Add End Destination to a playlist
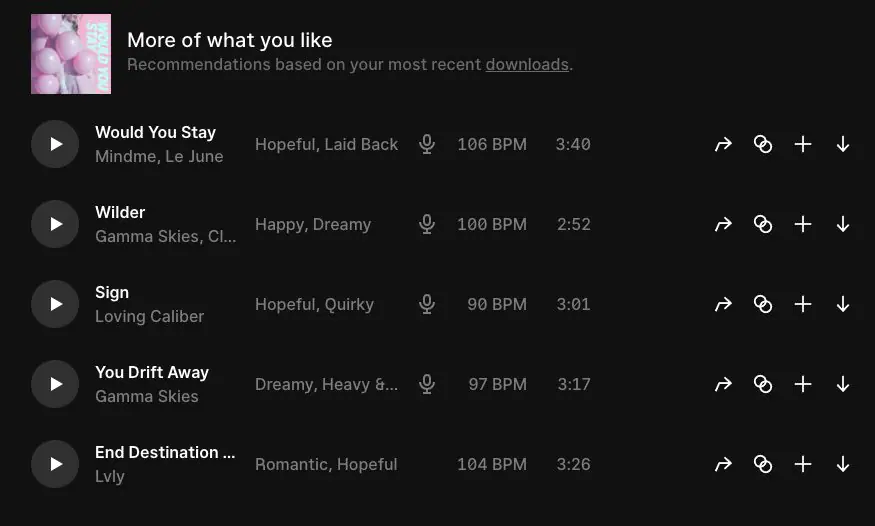 tap(803, 464)
